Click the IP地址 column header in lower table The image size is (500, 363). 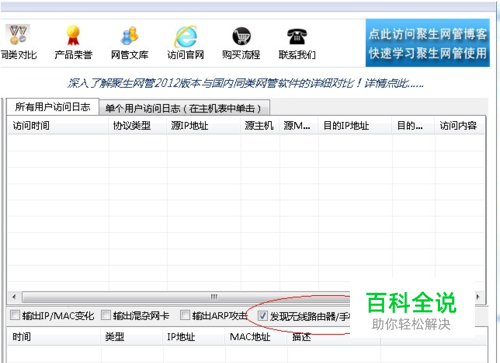point(194,337)
